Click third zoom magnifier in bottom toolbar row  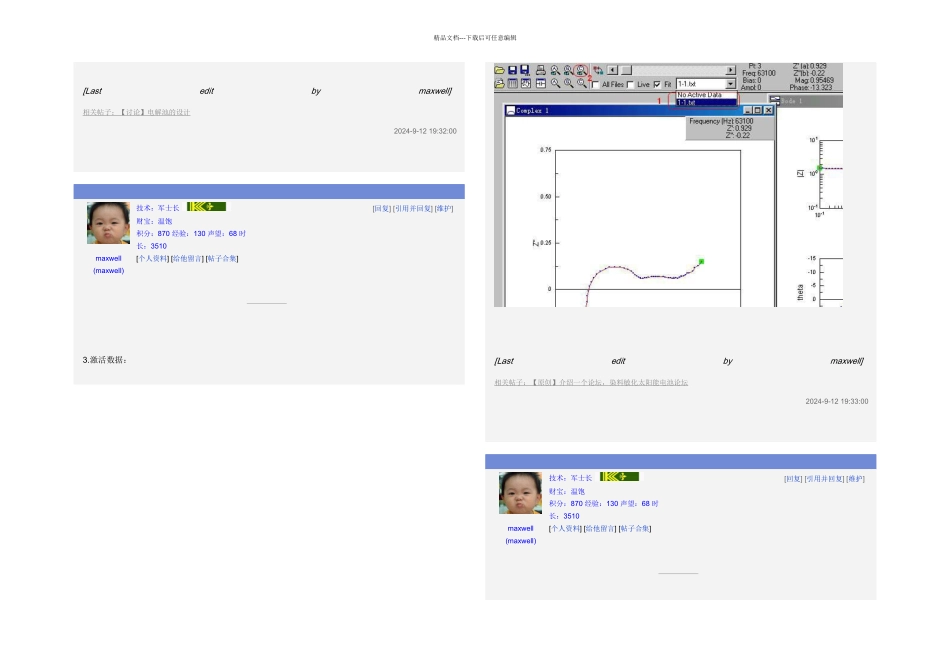pos(582,84)
